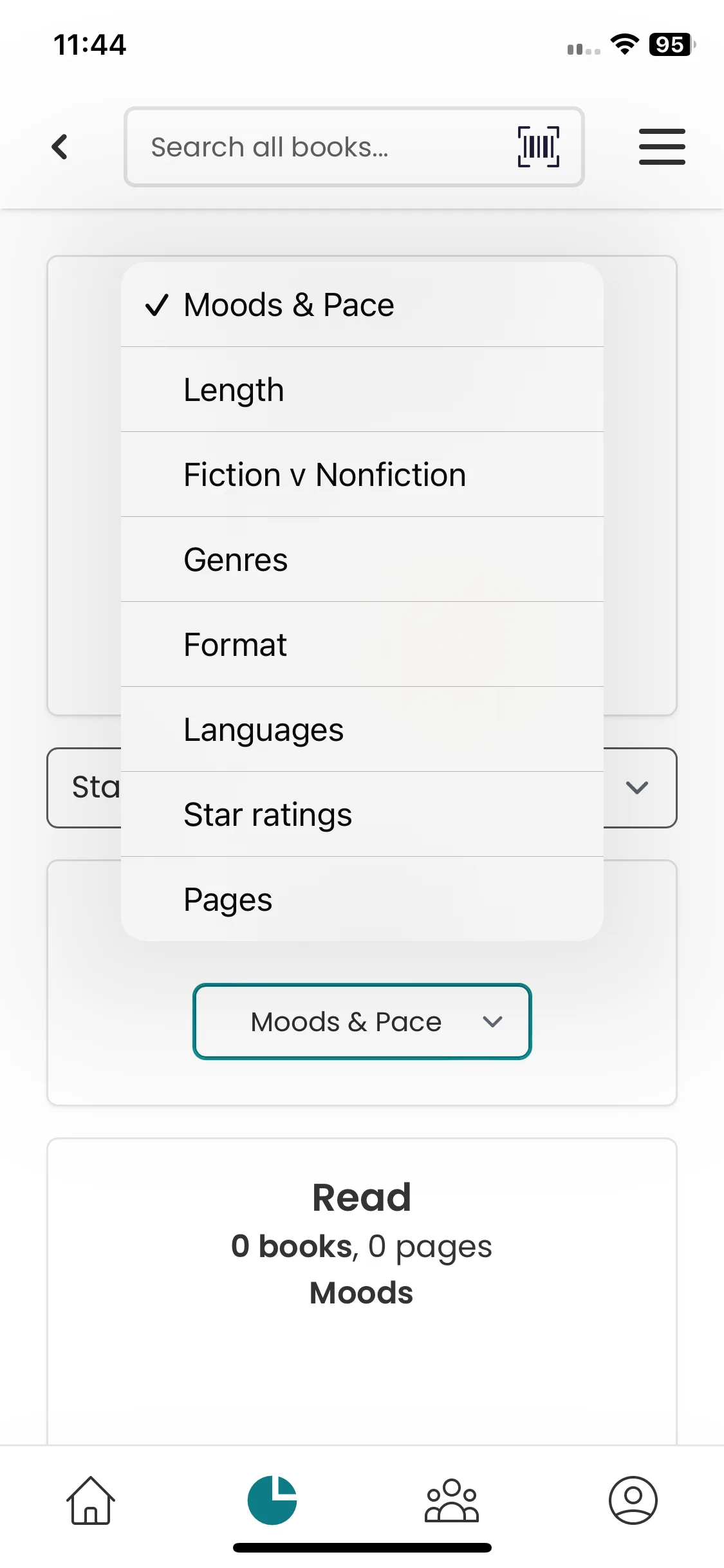This screenshot has height=1568, width=724.
Task: Open the Community people icon
Action: coord(452,1500)
